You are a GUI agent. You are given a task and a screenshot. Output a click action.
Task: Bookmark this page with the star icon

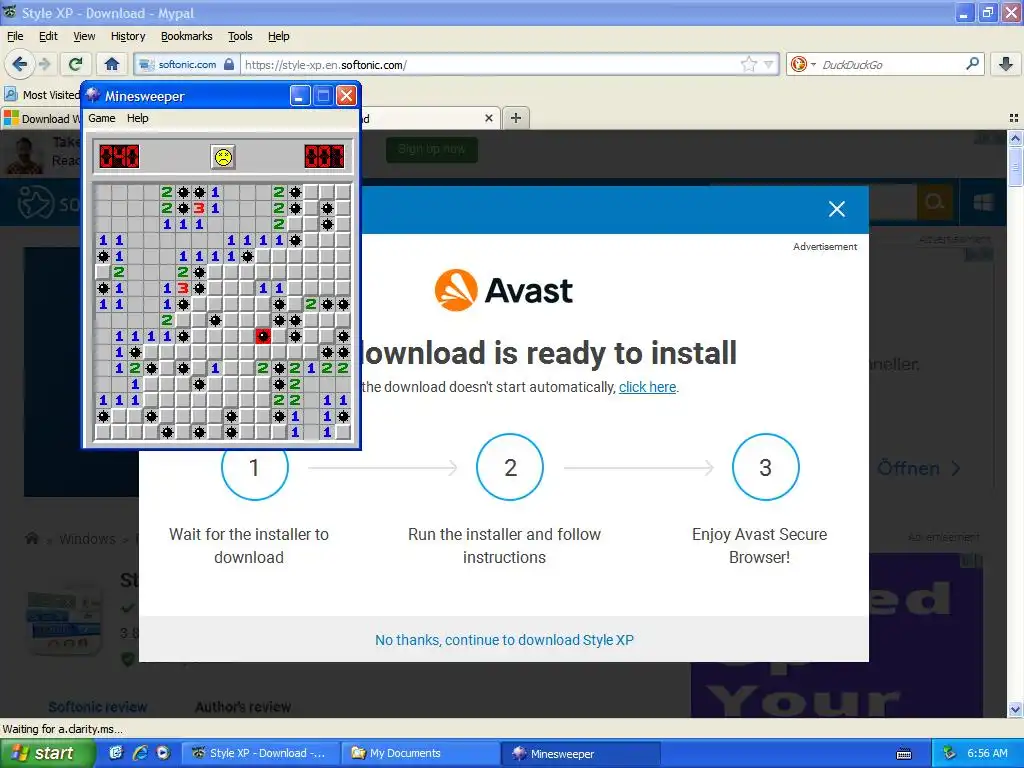(x=748, y=64)
